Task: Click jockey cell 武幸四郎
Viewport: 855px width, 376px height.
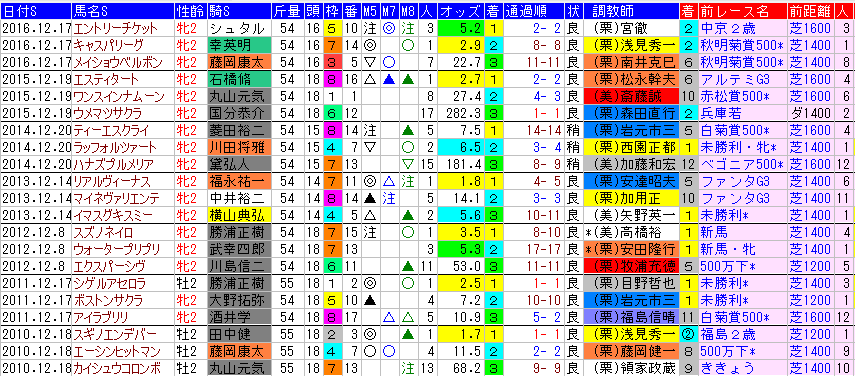Action: [239, 249]
